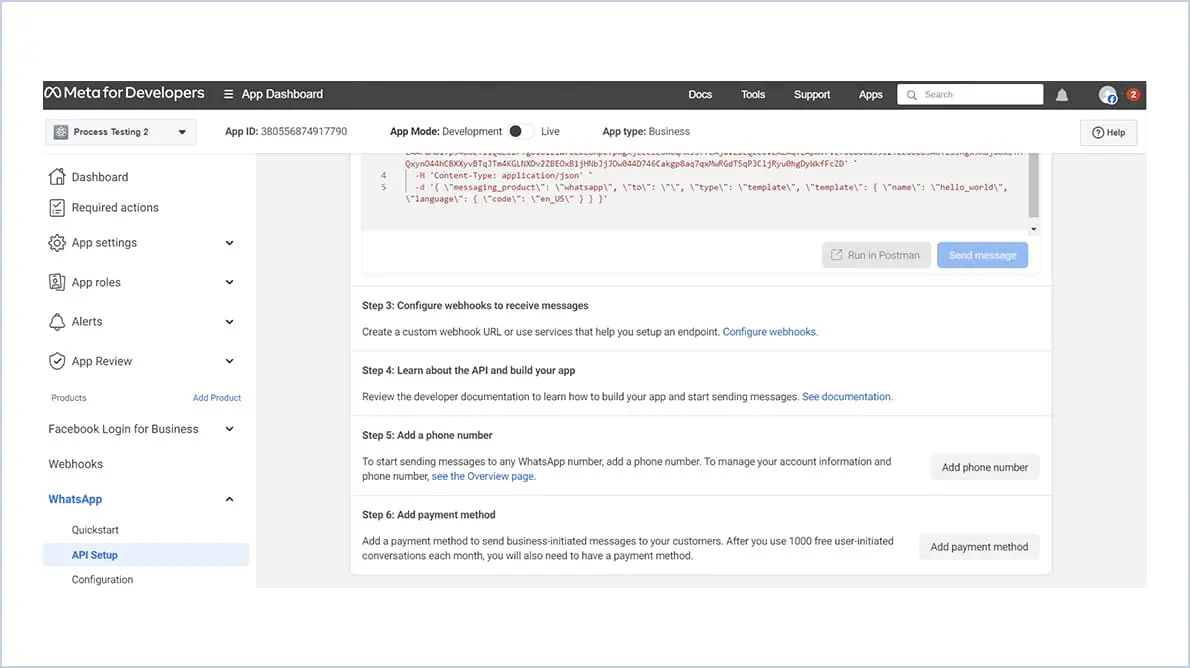Click the search magnifier icon
This screenshot has height=668, width=1190.
(911, 95)
